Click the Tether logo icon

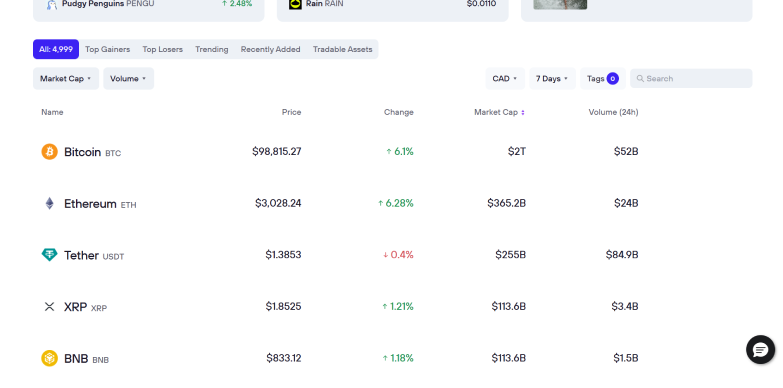click(x=49, y=255)
